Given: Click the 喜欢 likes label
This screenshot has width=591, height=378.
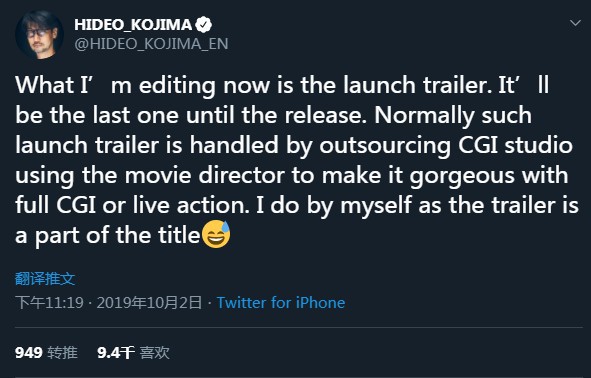Looking at the screenshot, I should tap(155, 353).
